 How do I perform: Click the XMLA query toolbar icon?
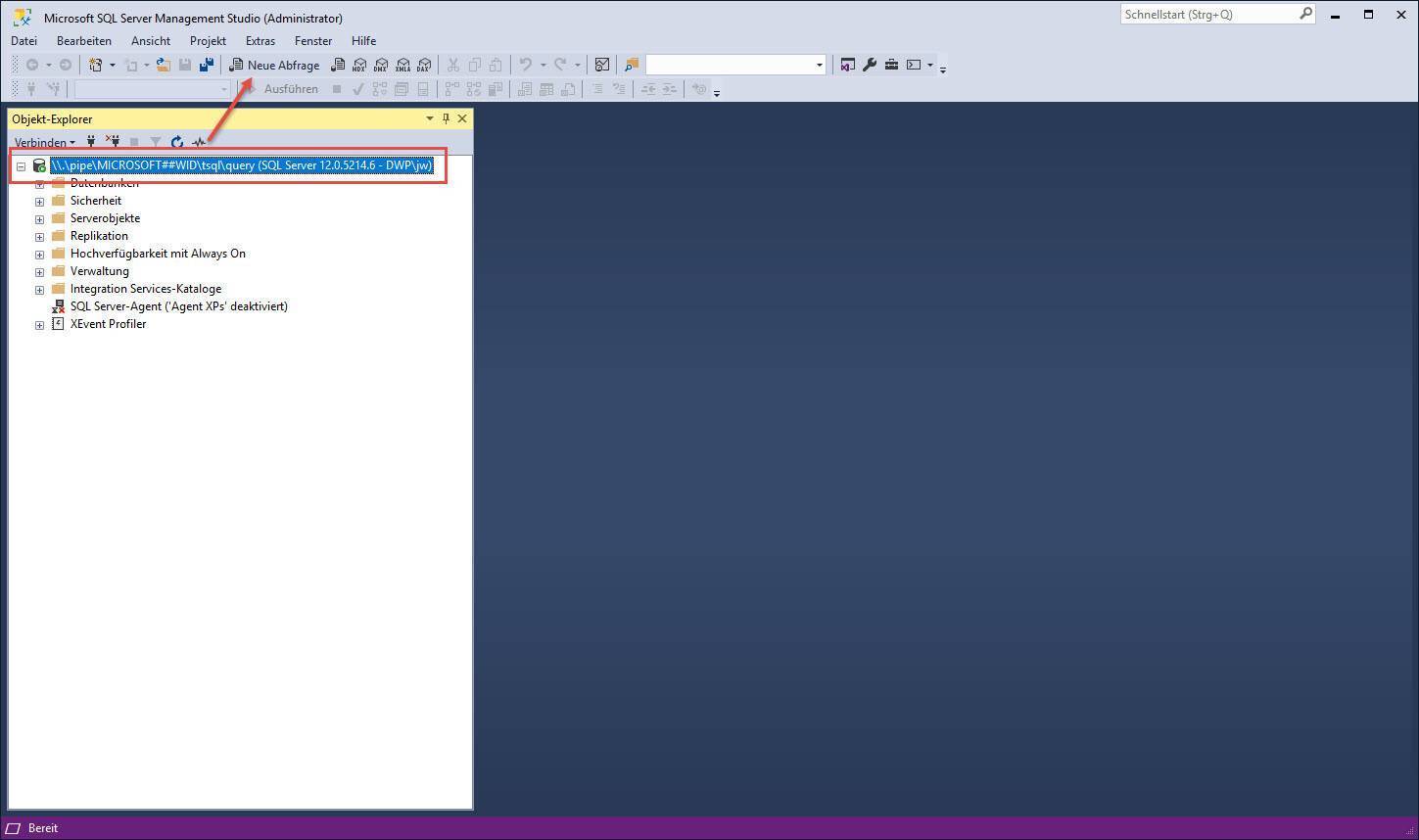[x=402, y=66]
